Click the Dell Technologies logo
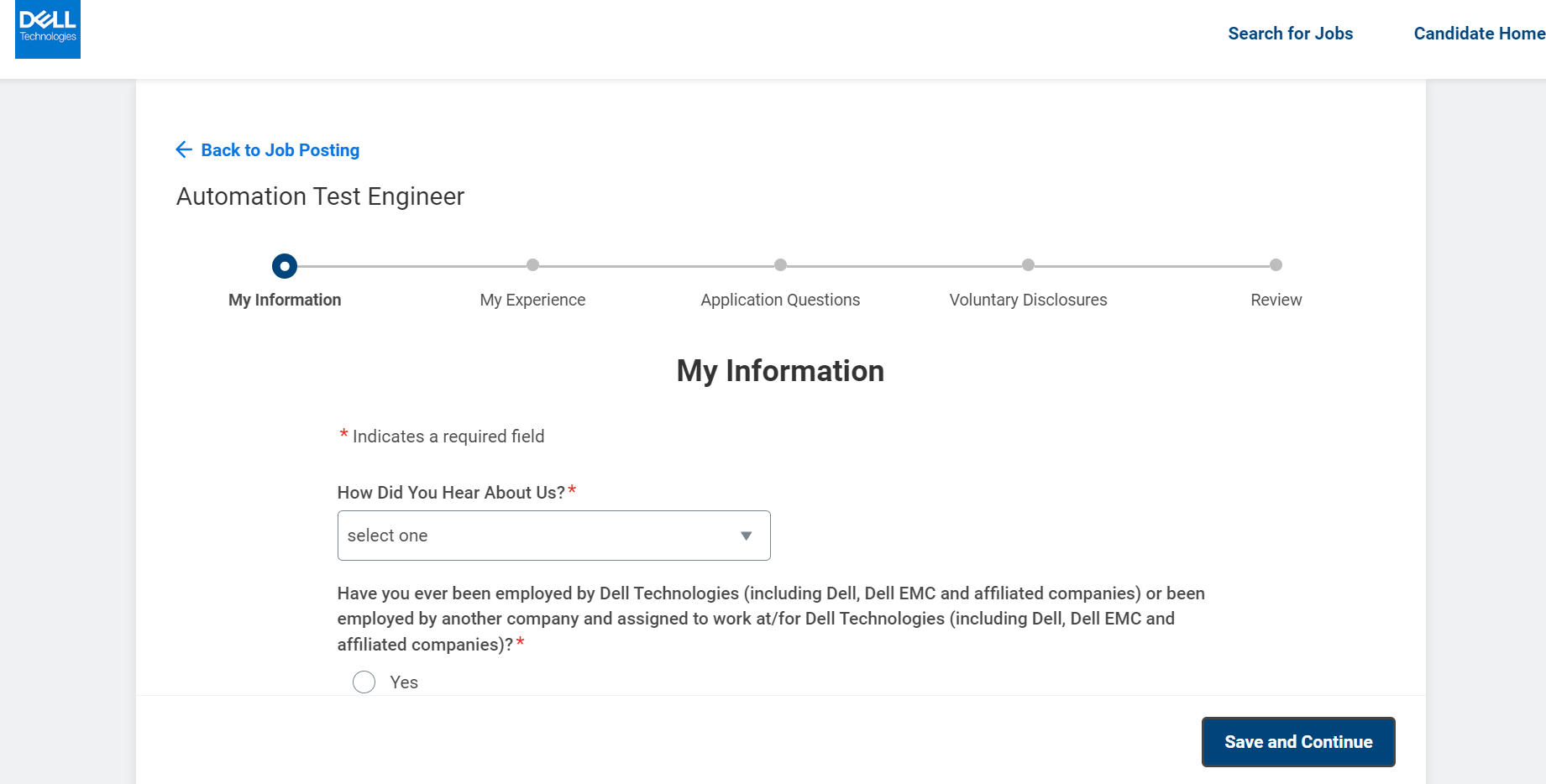 pos(48,29)
